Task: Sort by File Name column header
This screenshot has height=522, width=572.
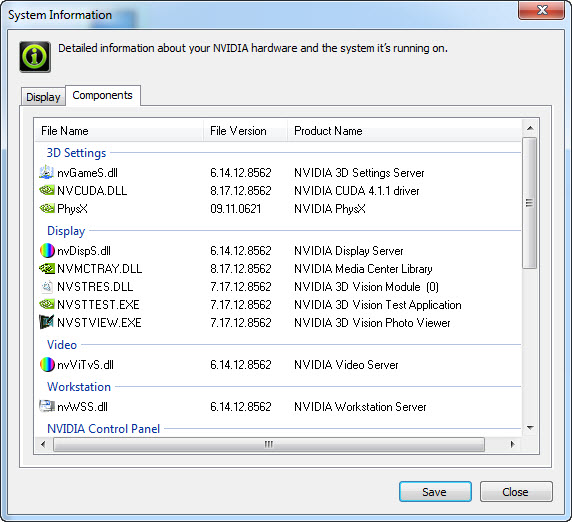Action: tap(119, 131)
